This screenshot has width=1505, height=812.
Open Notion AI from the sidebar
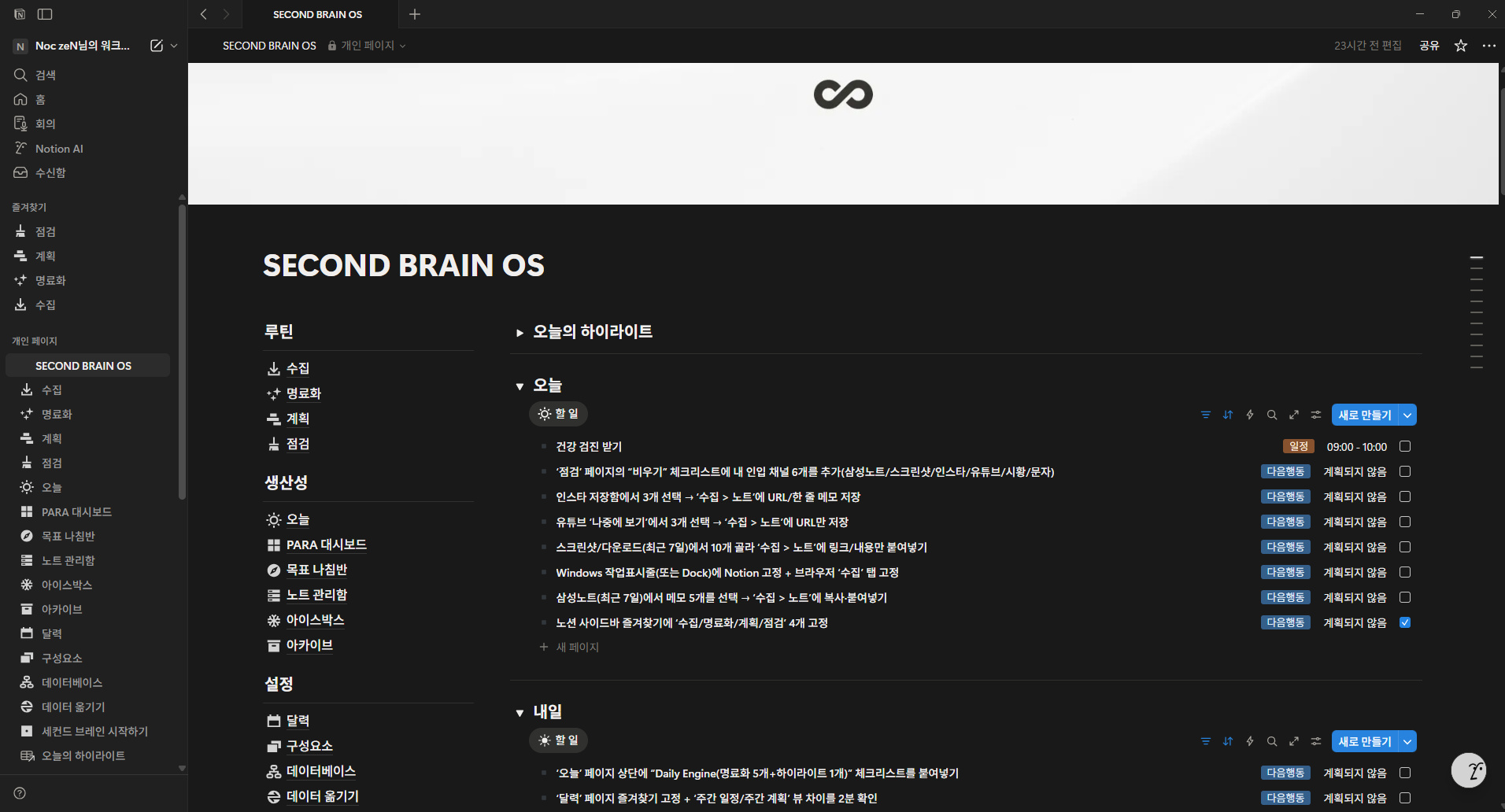click(x=59, y=149)
